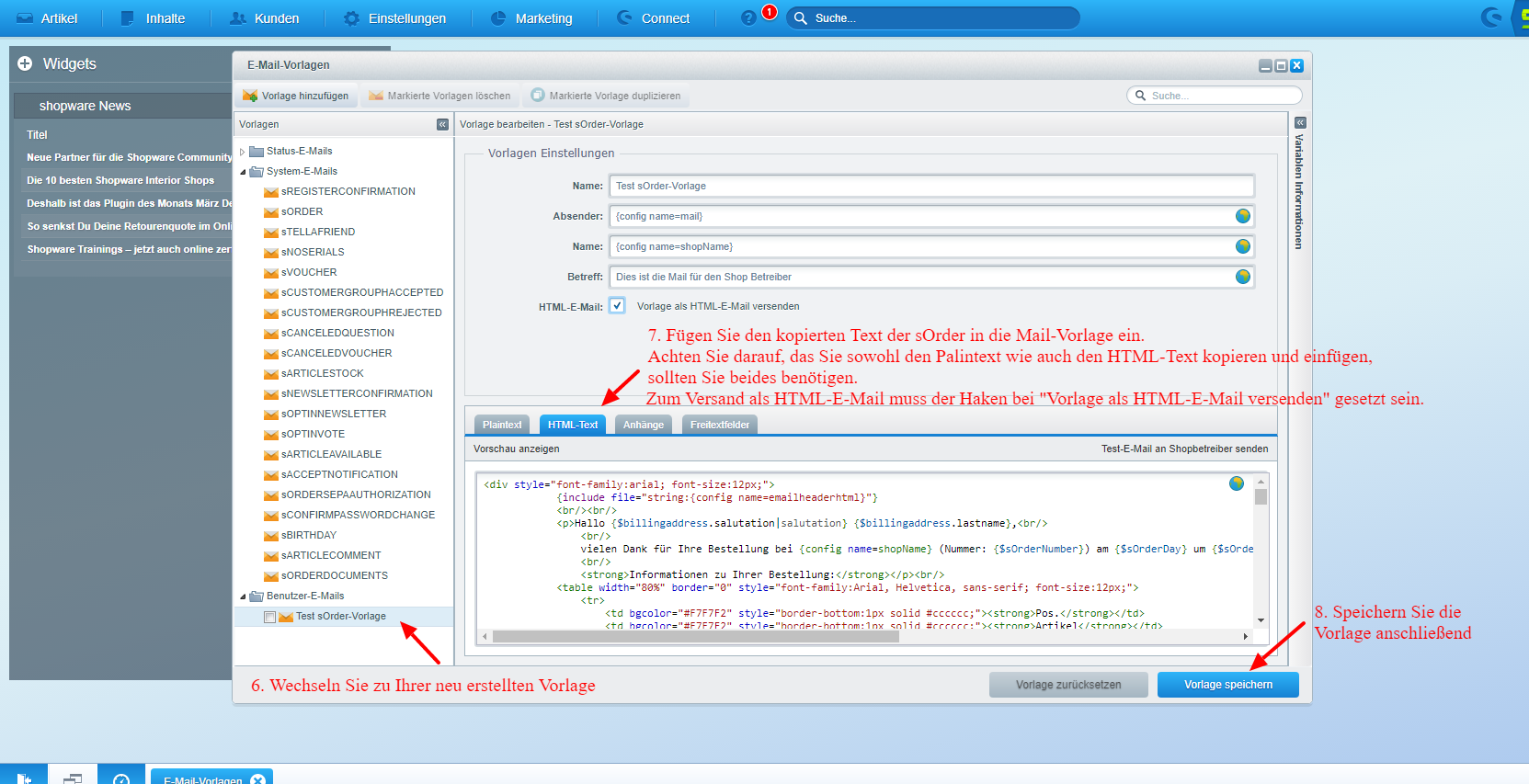Switch to the Anhänge tab
1529x784 pixels.
[x=644, y=425]
